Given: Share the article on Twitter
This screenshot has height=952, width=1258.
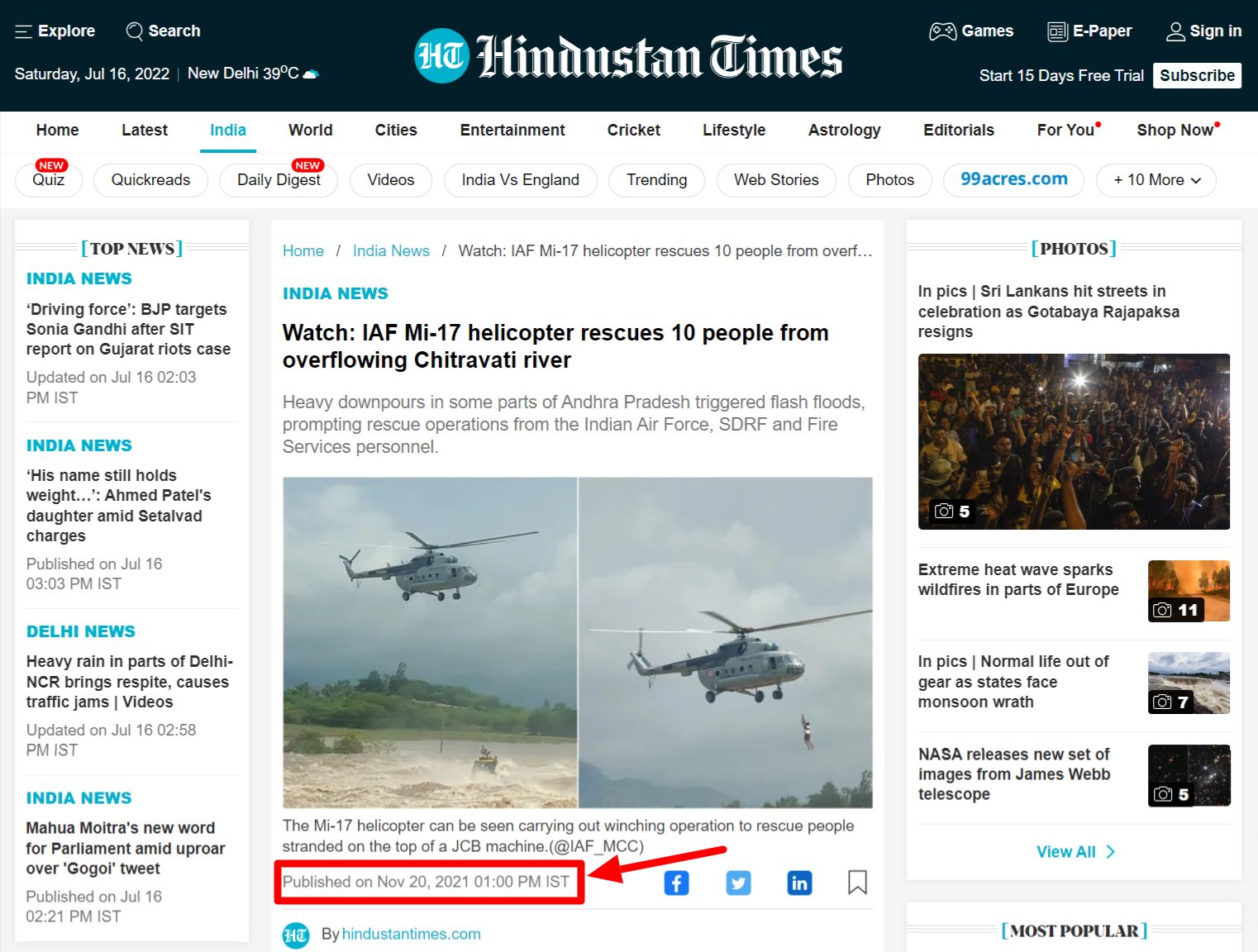Looking at the screenshot, I should point(738,883).
